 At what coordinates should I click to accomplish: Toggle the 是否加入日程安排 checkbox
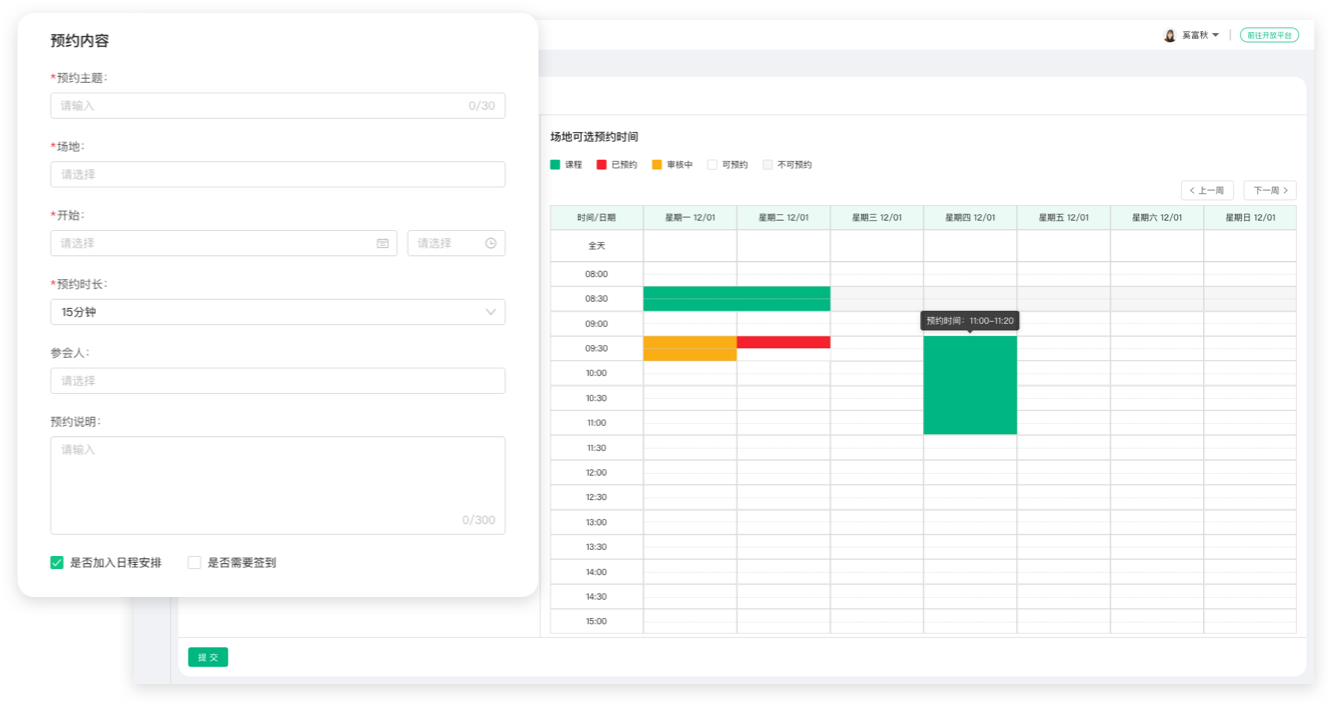pos(57,563)
